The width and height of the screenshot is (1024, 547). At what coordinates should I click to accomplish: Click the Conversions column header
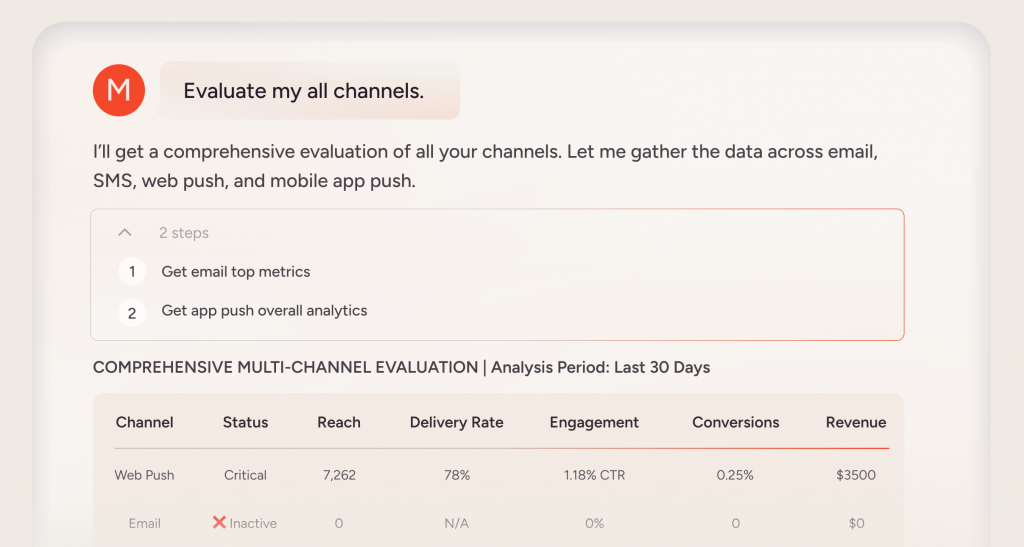pyautogui.click(x=735, y=422)
